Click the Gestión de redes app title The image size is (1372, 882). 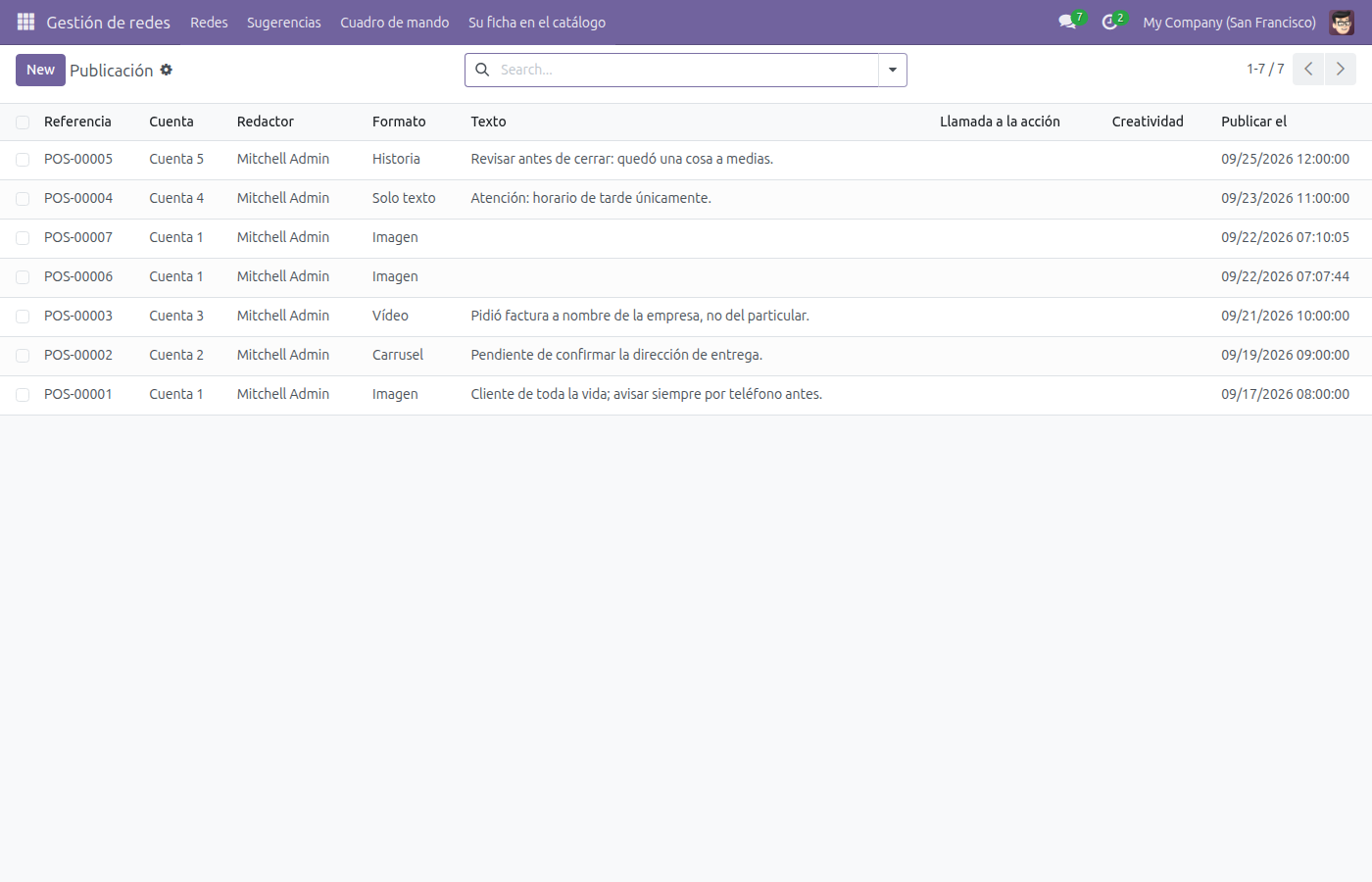tap(109, 22)
